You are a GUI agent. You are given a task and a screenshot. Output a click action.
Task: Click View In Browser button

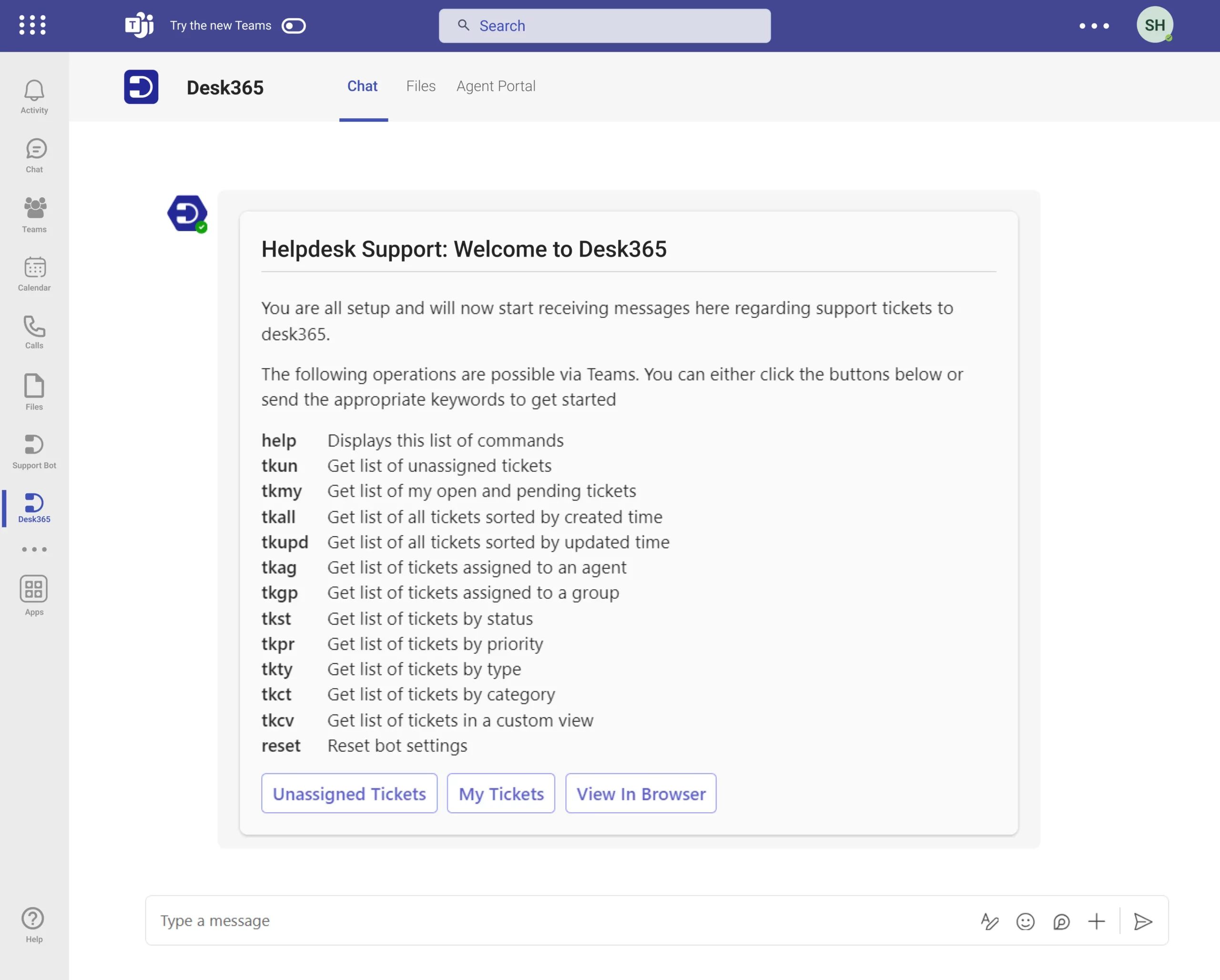(640, 793)
